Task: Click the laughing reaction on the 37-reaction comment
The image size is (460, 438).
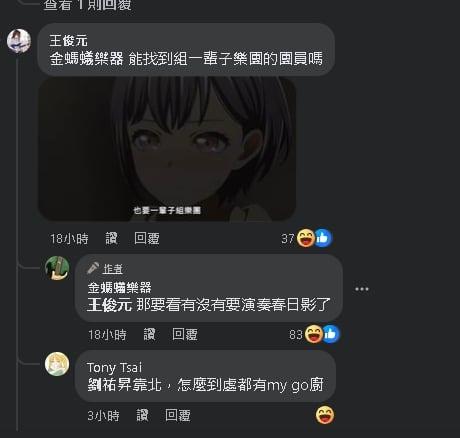Action: click(305, 238)
